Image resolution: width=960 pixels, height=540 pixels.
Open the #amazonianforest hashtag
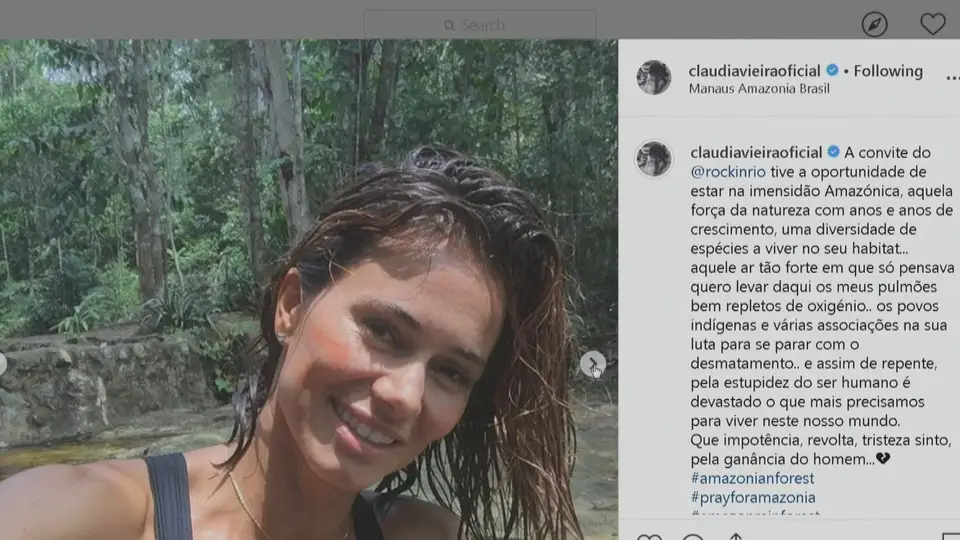click(x=752, y=478)
